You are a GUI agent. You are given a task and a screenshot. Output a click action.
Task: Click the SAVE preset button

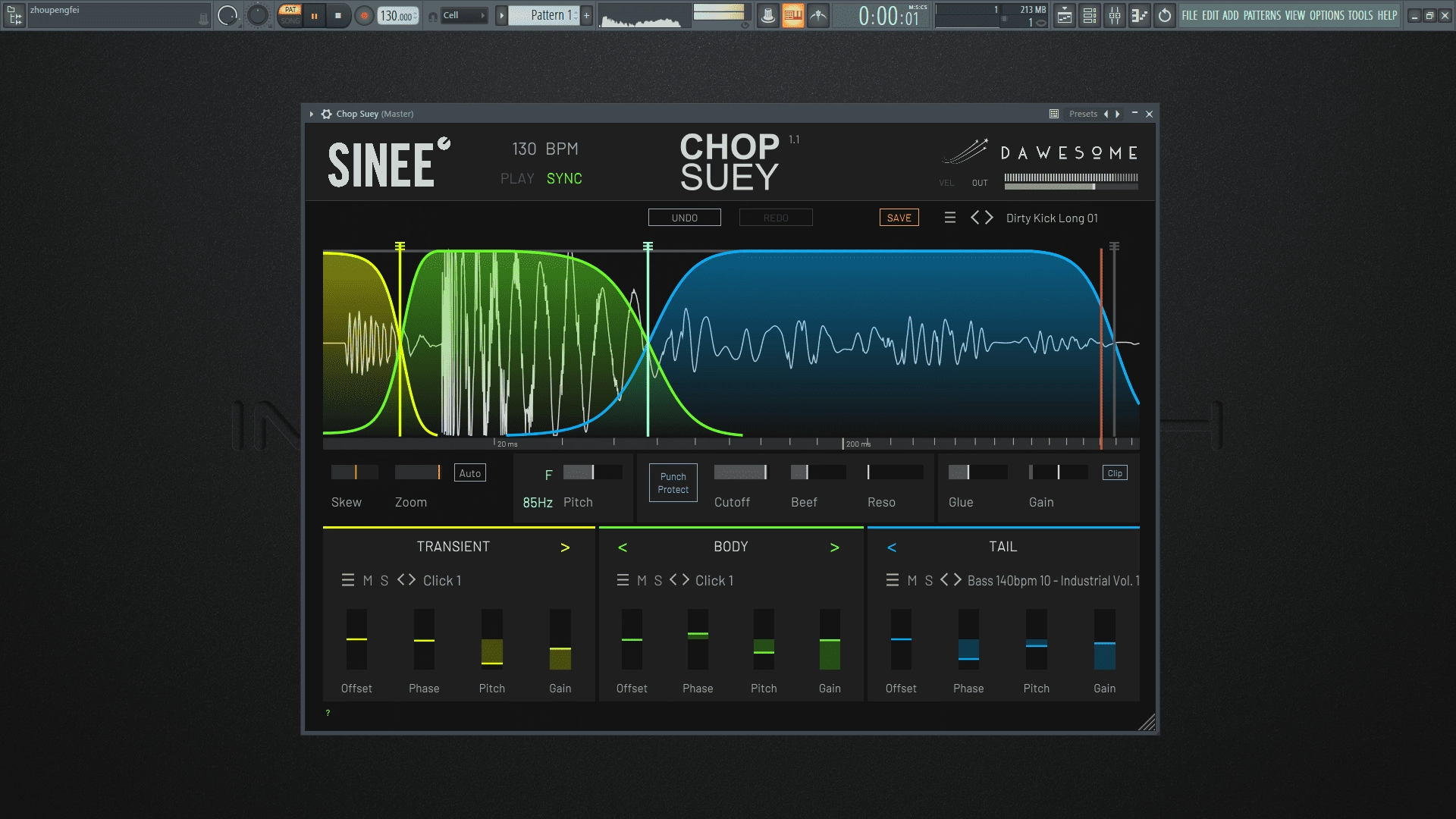pos(899,218)
